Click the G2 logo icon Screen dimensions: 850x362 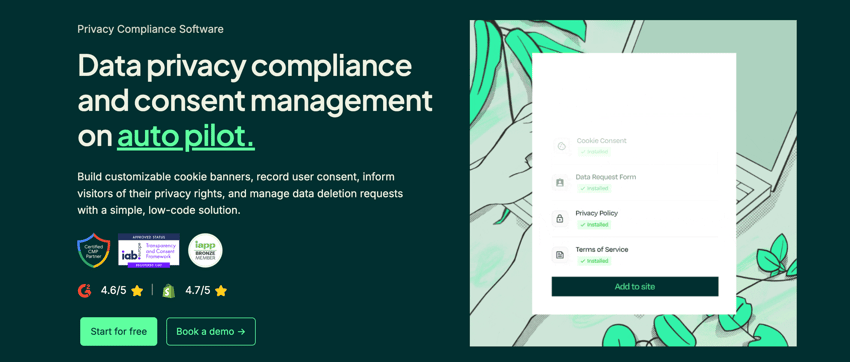click(85, 290)
